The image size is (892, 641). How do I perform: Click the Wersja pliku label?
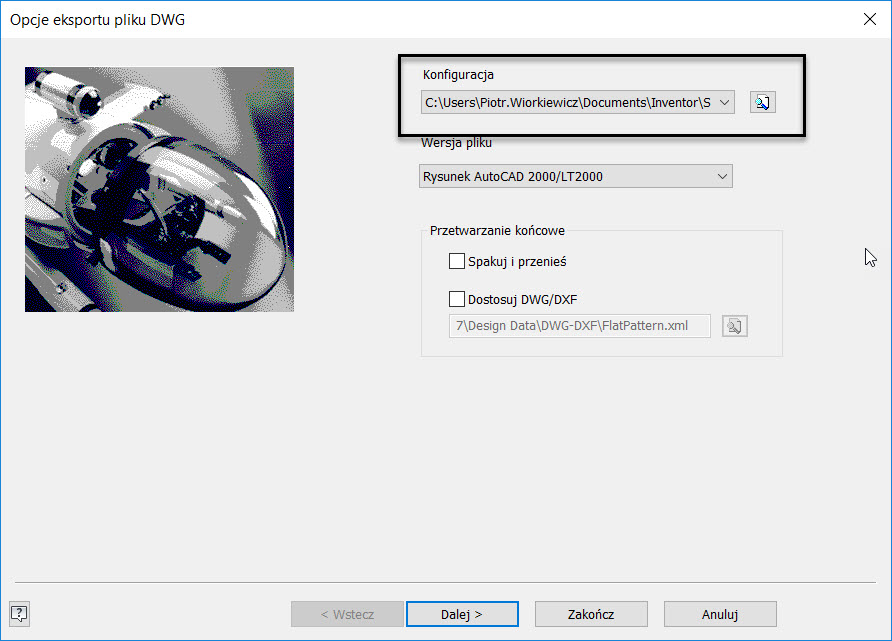pos(456,143)
